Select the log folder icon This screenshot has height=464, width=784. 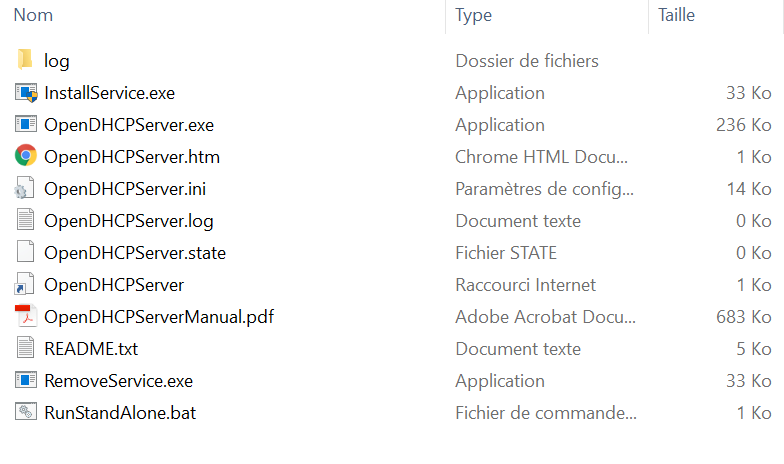25,60
